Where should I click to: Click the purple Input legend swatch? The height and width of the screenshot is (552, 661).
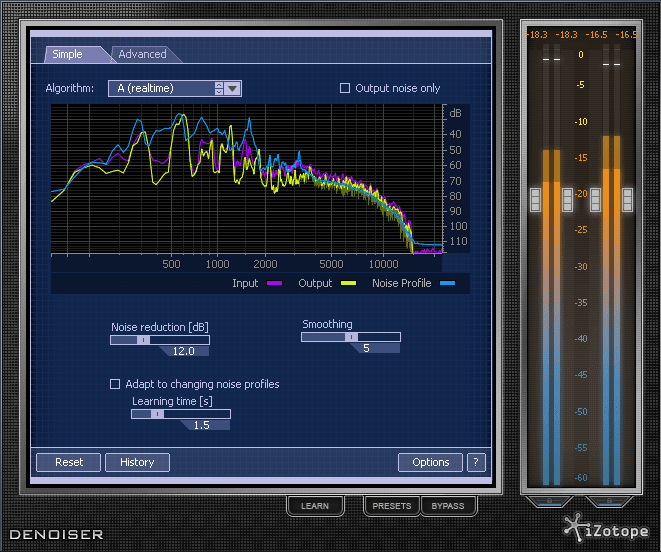(x=274, y=283)
